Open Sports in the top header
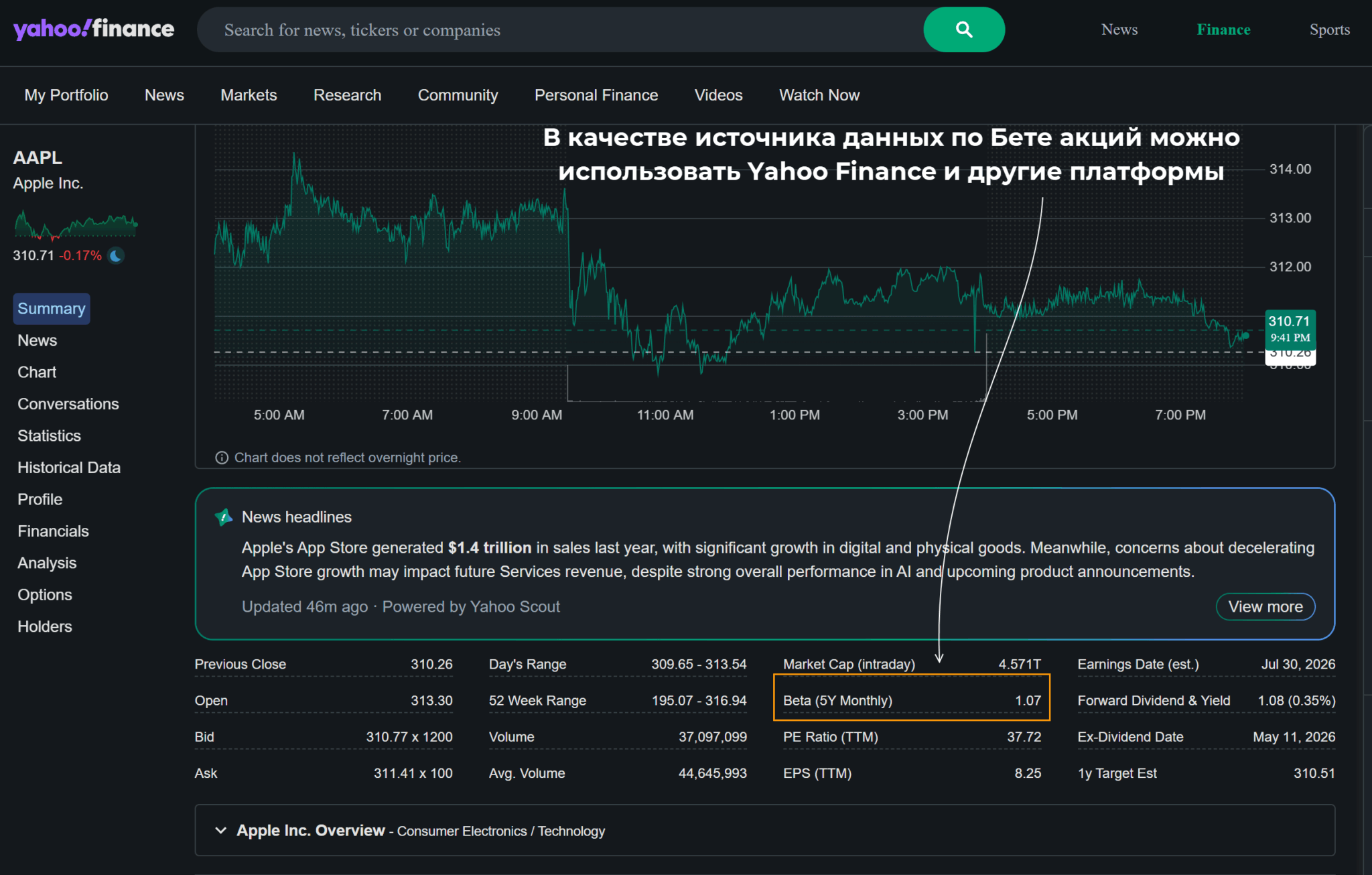This screenshot has height=875, width=1372. point(1330,29)
